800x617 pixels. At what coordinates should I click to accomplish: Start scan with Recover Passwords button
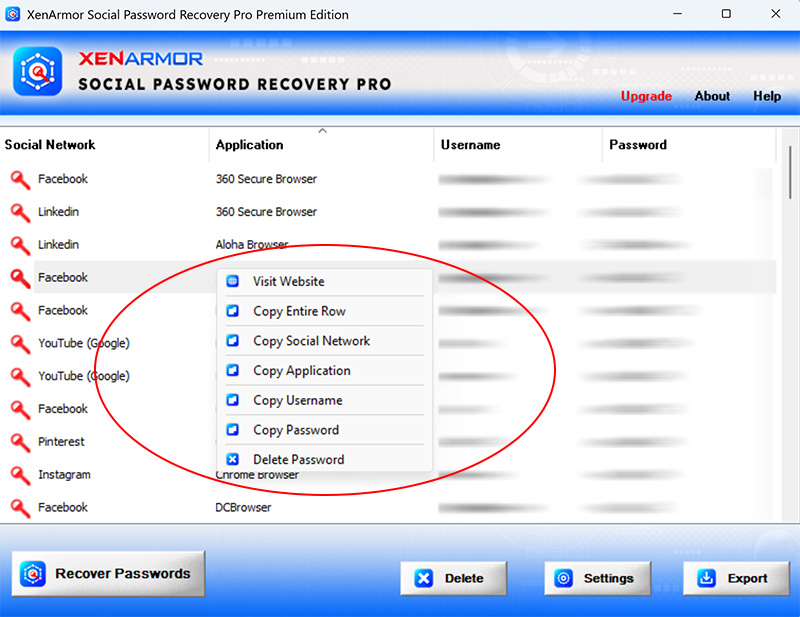[x=108, y=574]
